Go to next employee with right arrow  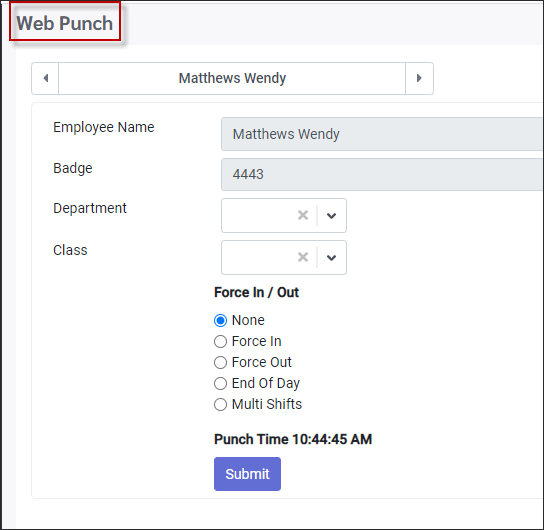click(x=419, y=78)
